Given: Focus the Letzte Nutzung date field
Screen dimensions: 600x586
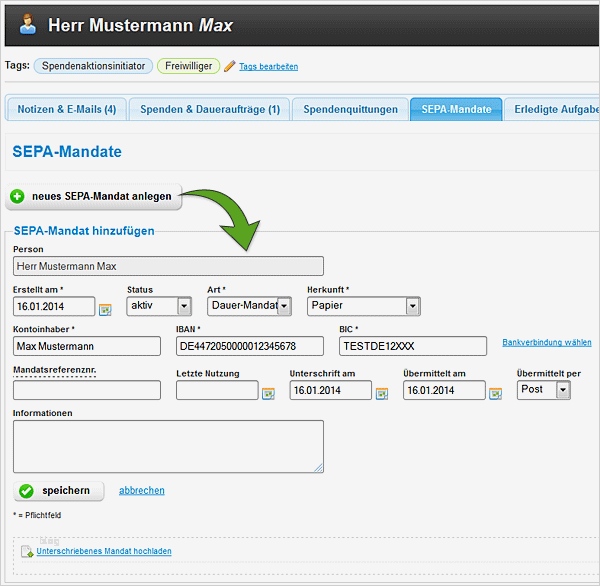Looking at the screenshot, I should coord(217,390).
